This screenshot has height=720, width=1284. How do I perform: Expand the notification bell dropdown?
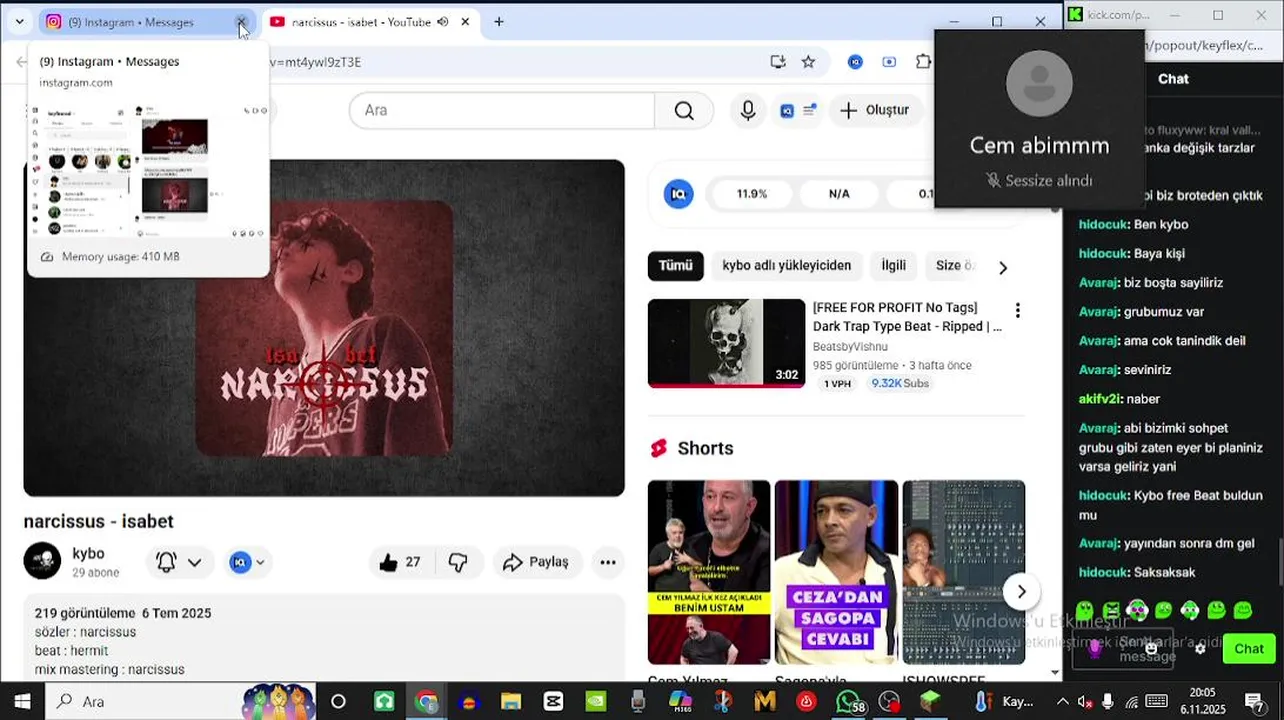tap(180, 562)
